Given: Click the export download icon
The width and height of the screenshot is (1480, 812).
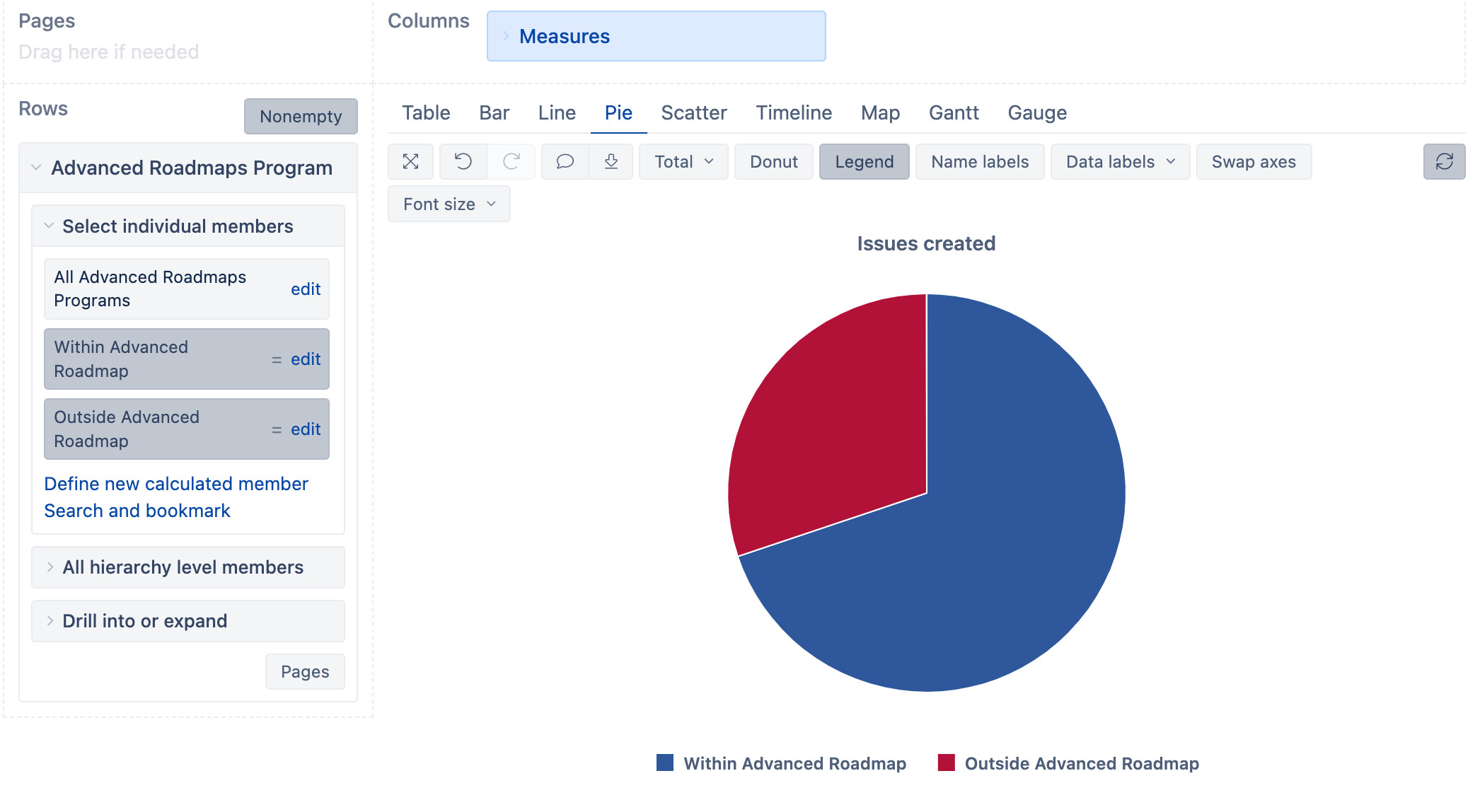Looking at the screenshot, I should (611, 161).
